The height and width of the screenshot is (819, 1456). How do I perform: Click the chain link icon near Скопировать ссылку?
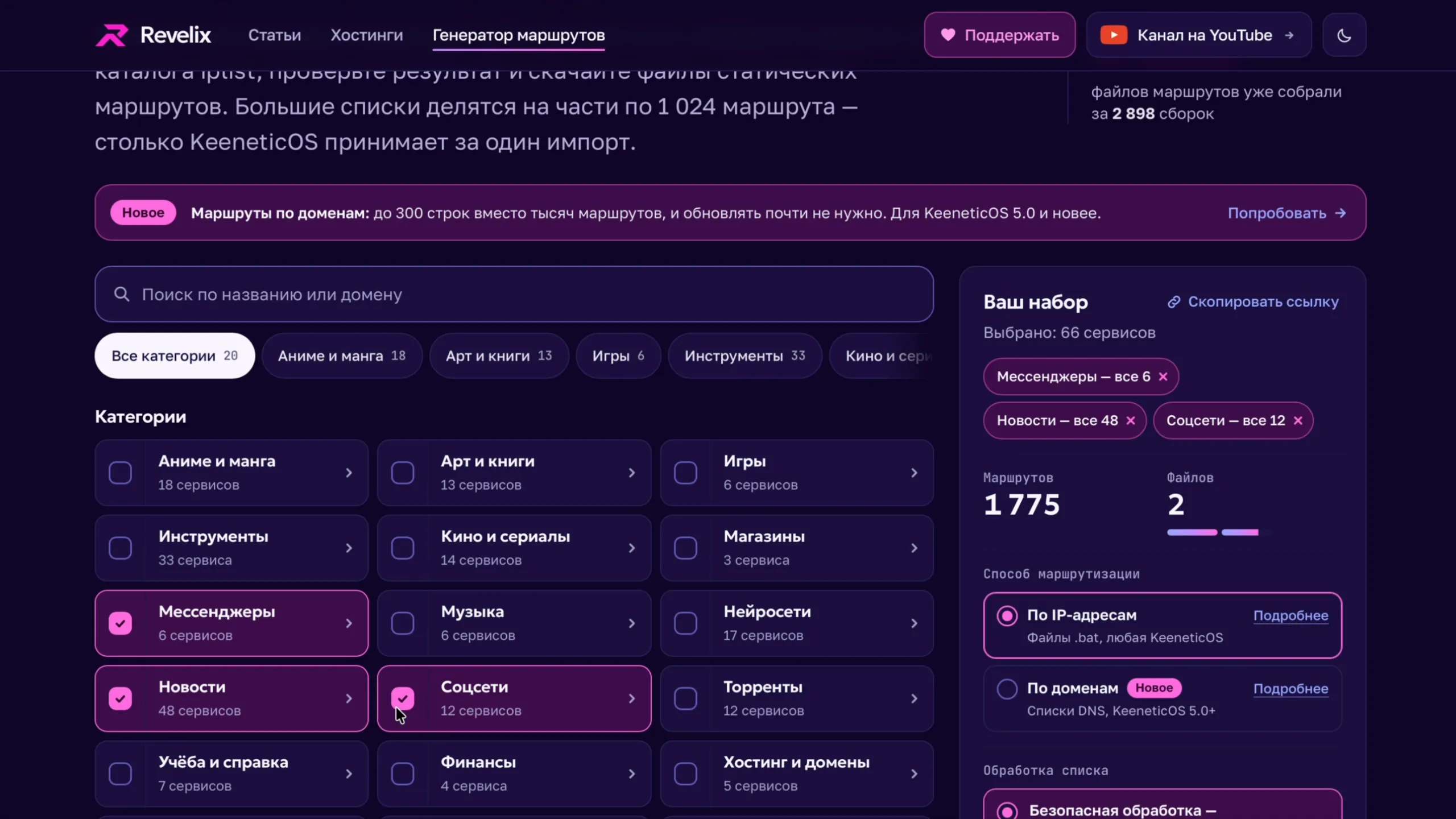tap(1174, 302)
